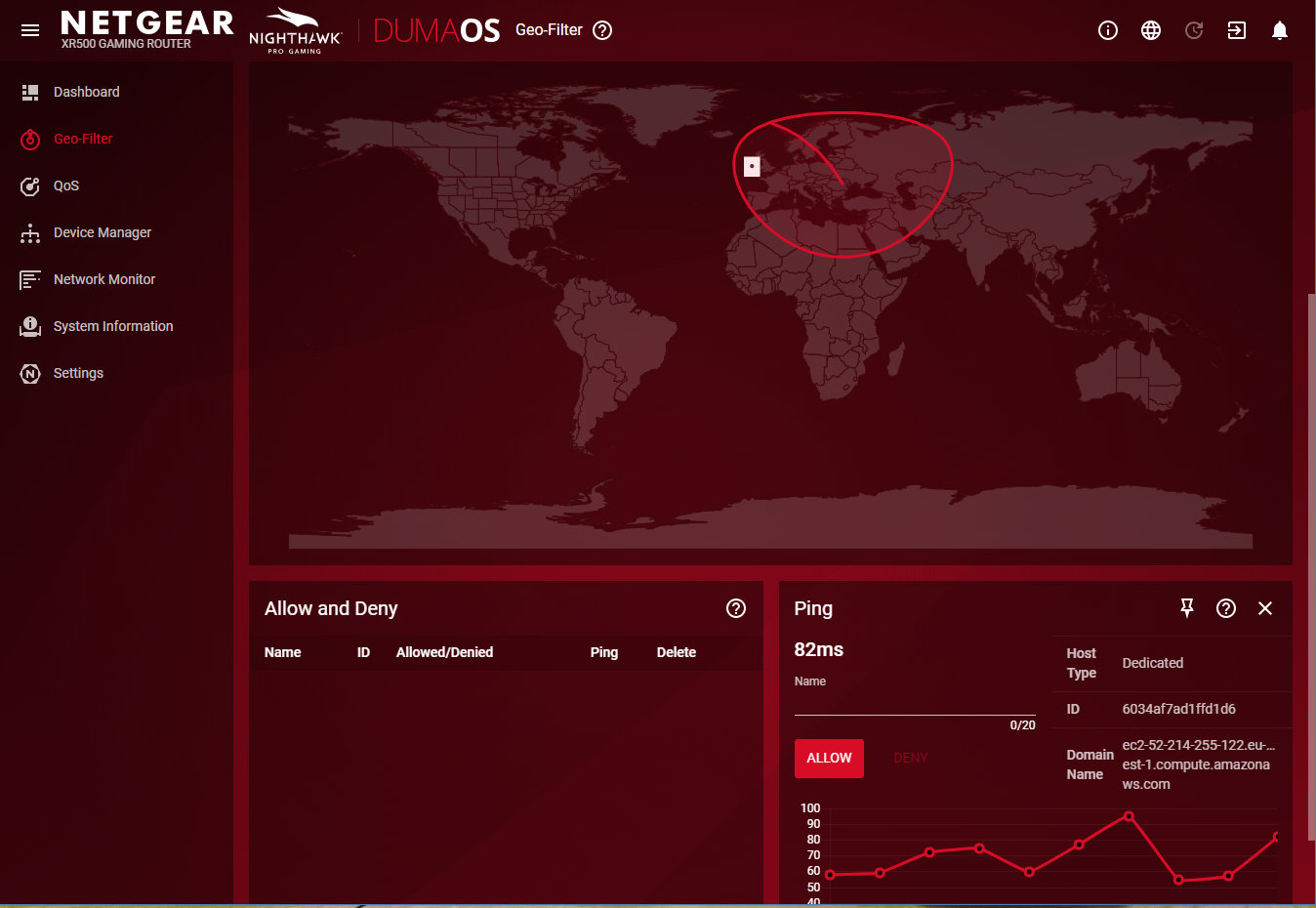Click the DENY button
Viewport: 1316px width, 908px height.
tap(910, 759)
